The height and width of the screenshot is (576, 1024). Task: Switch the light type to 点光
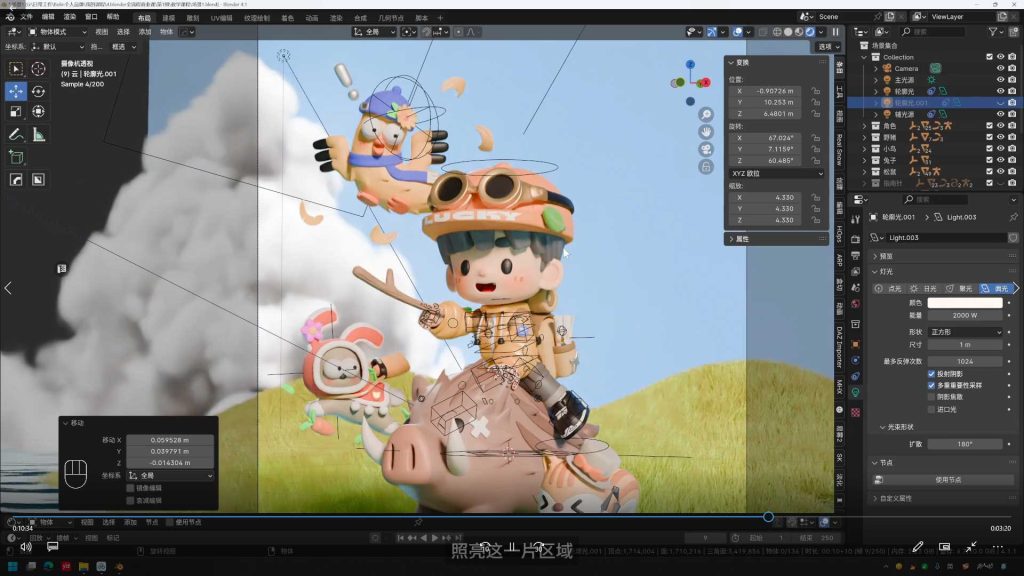point(892,289)
